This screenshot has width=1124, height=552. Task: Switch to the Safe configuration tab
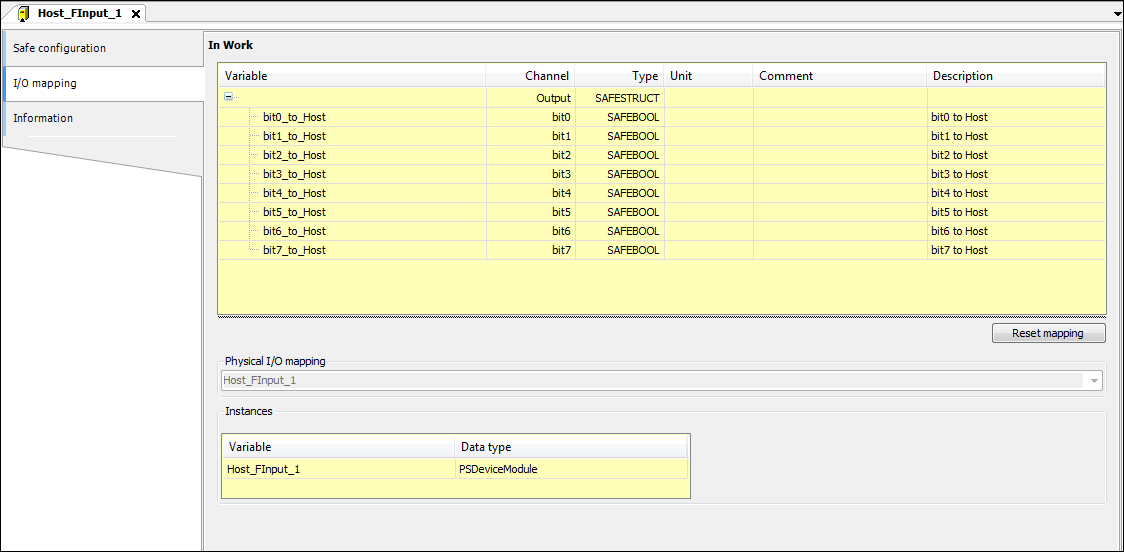60,48
